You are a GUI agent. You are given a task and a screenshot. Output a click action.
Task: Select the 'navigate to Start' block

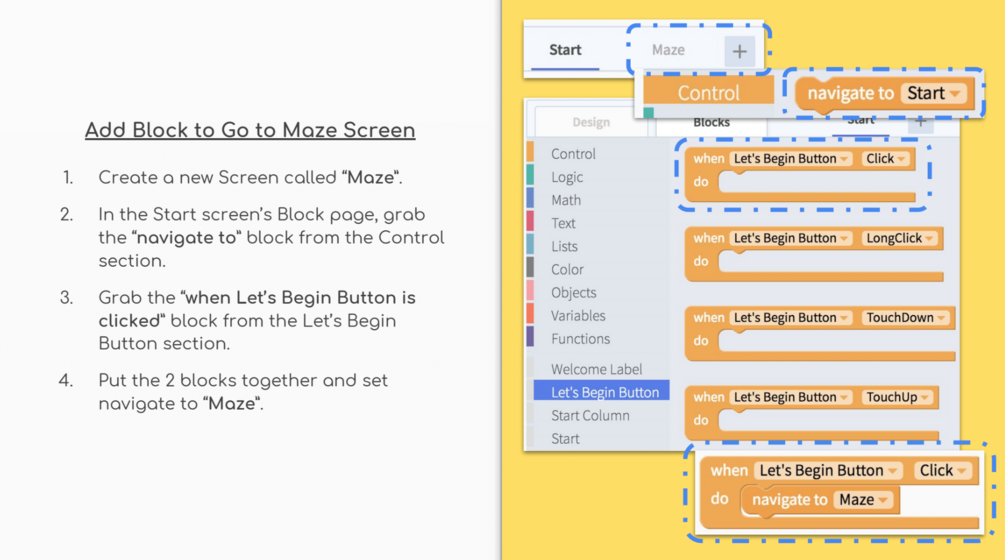[885, 94]
